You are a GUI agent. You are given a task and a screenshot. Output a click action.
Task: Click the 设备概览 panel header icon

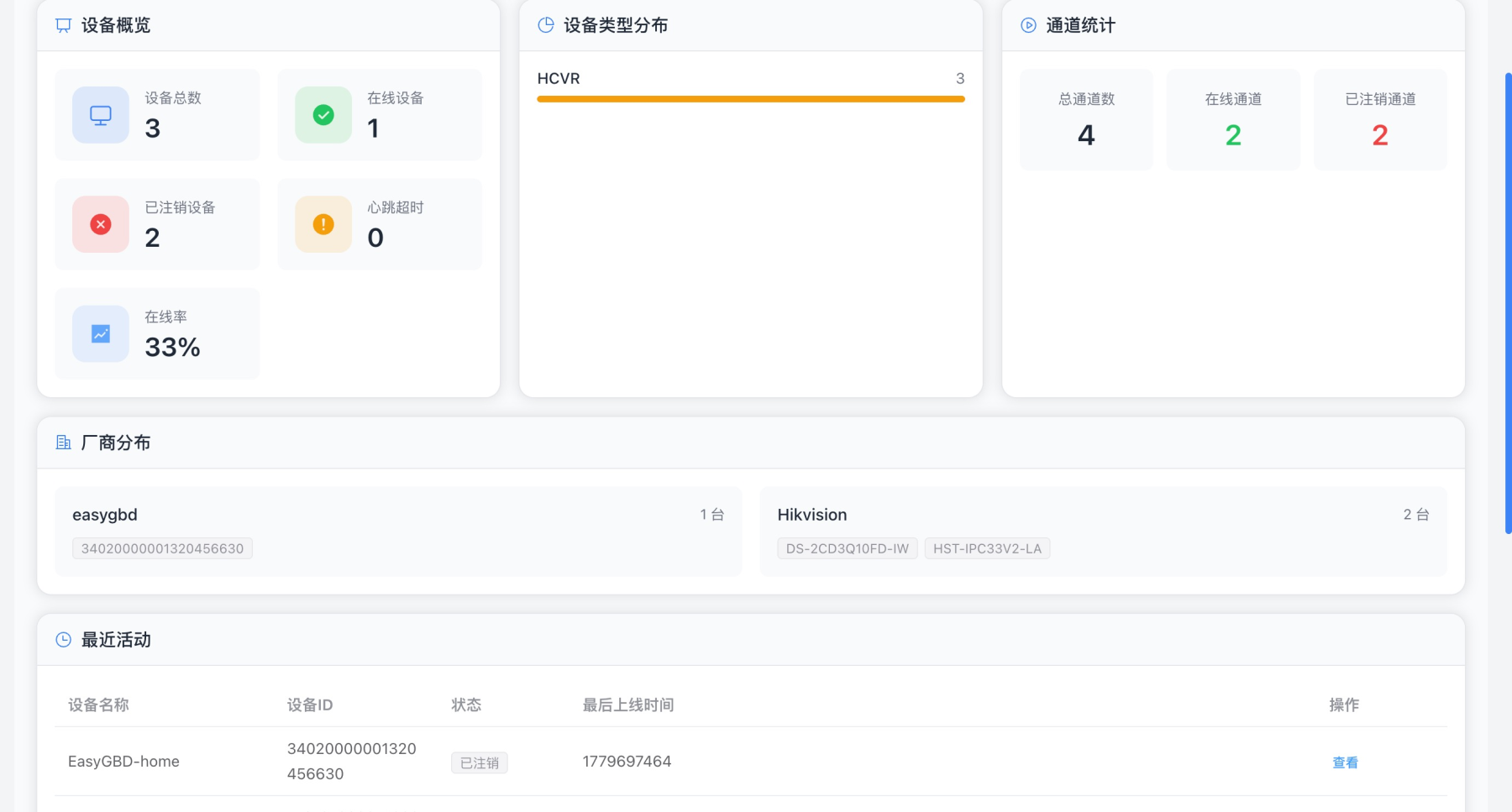[x=63, y=25]
